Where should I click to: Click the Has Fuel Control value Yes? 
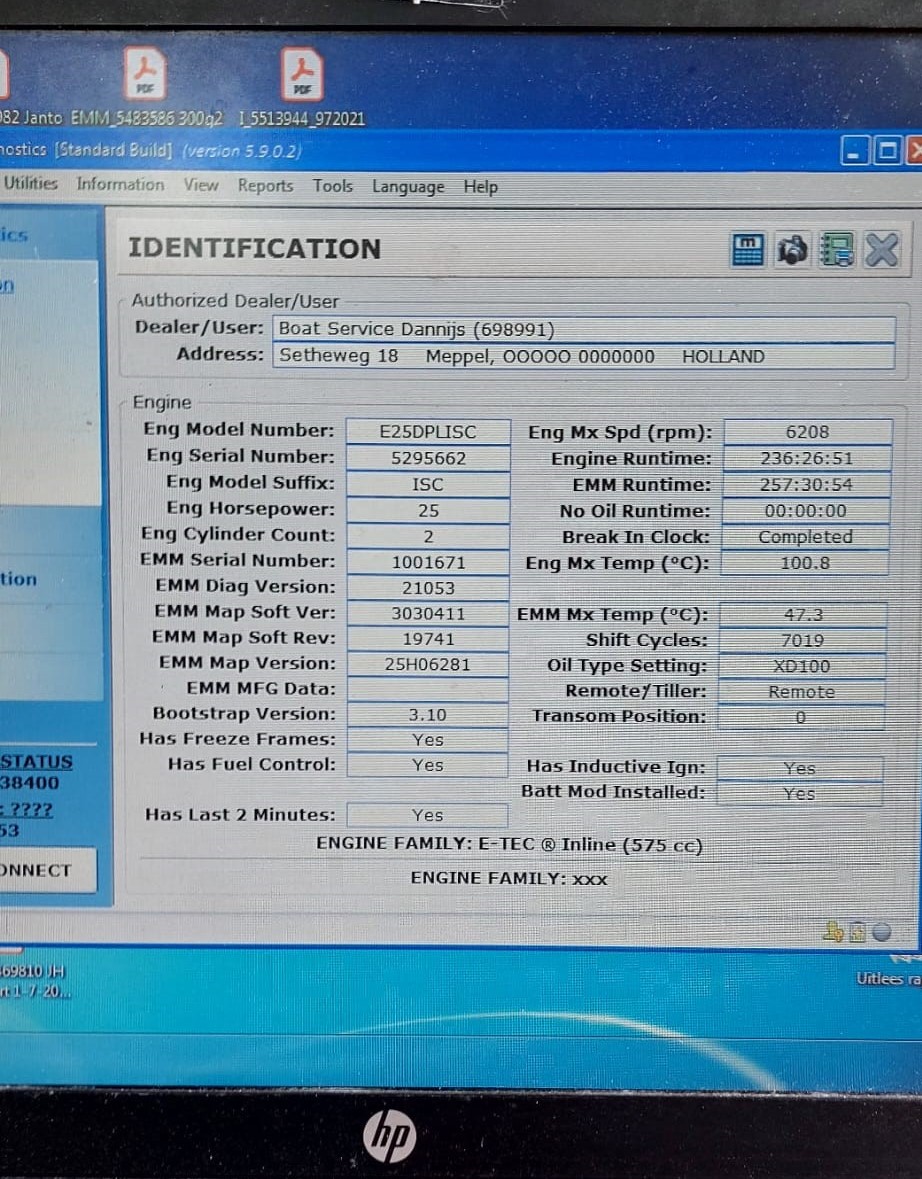point(428,765)
